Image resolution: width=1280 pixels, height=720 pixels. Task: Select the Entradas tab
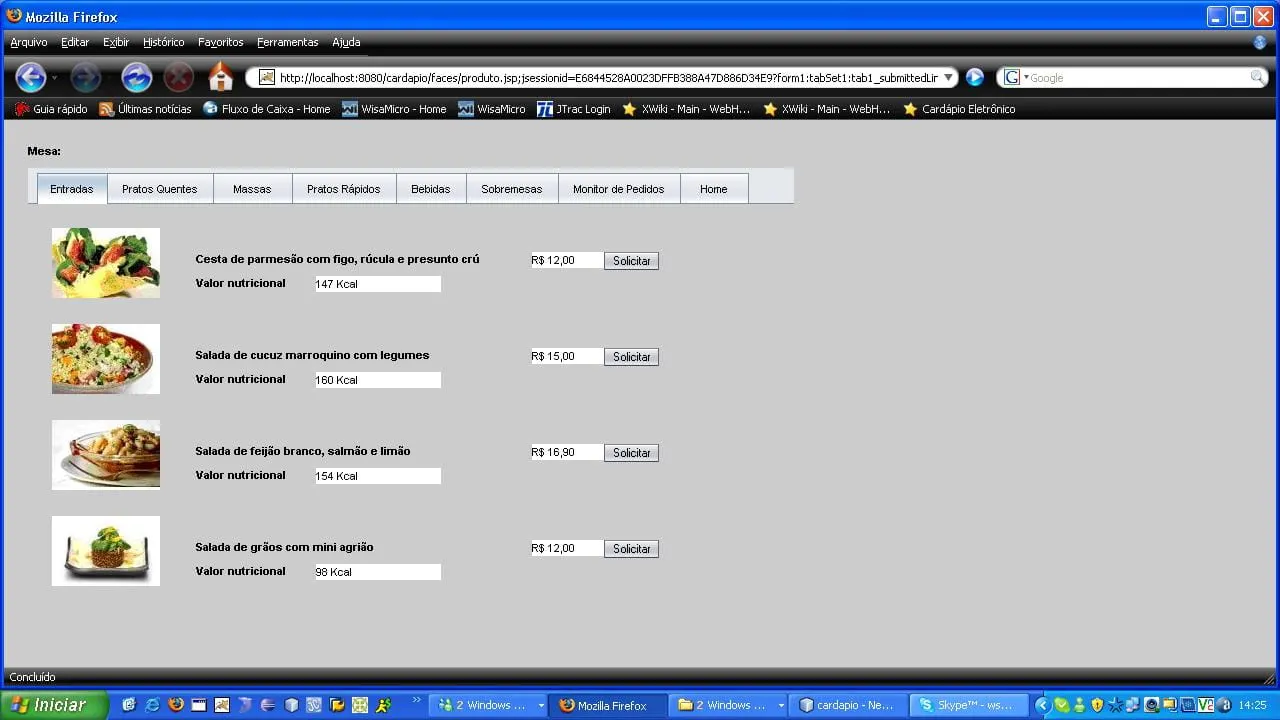click(72, 189)
